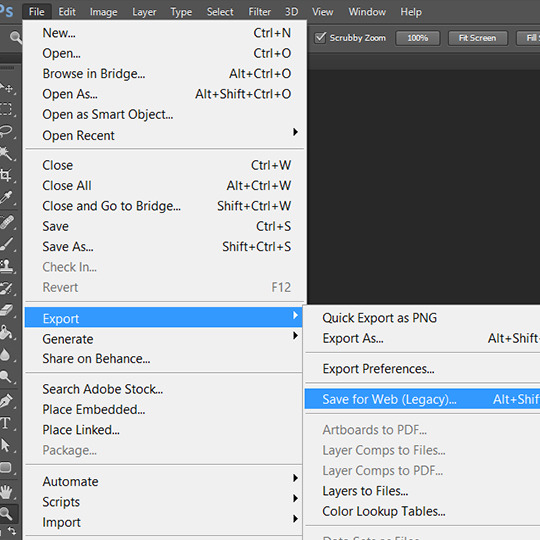Viewport: 540px width, 540px height.
Task: Click the 100% zoom button
Action: (x=418, y=38)
